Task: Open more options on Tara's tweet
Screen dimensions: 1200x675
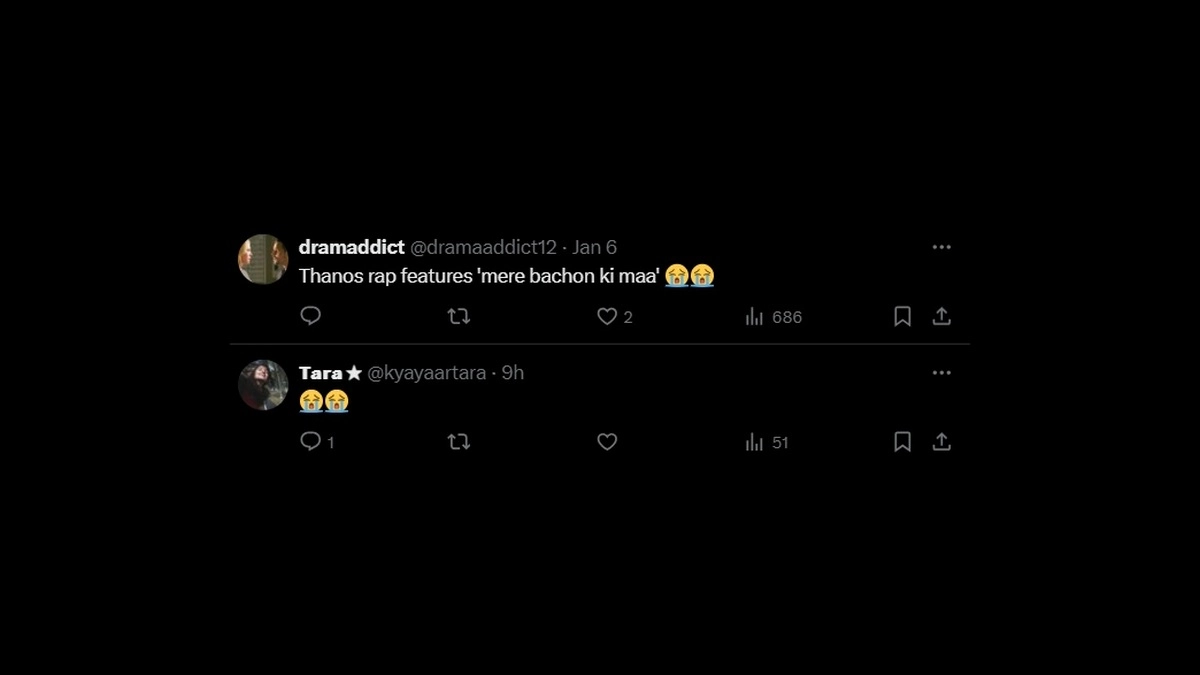Action: tap(941, 372)
